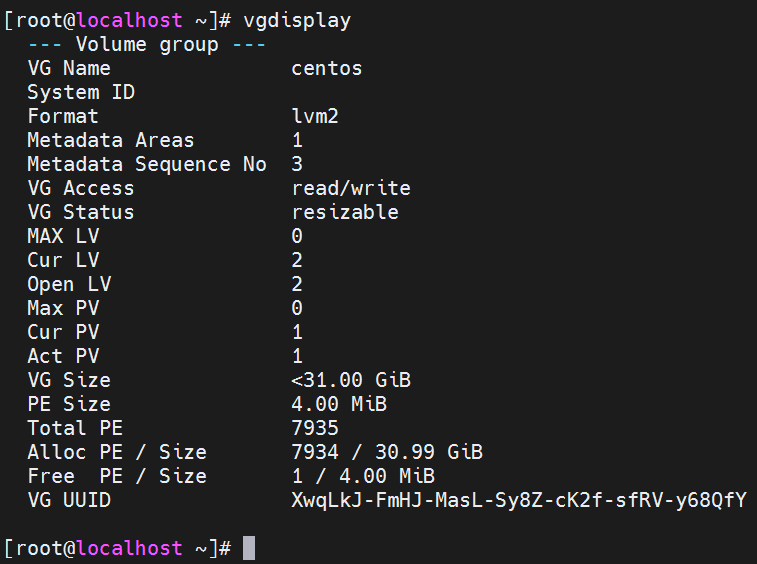This screenshot has height=564, width=757.
Task: Click the typed vgdisplay command text
Action: (297, 20)
